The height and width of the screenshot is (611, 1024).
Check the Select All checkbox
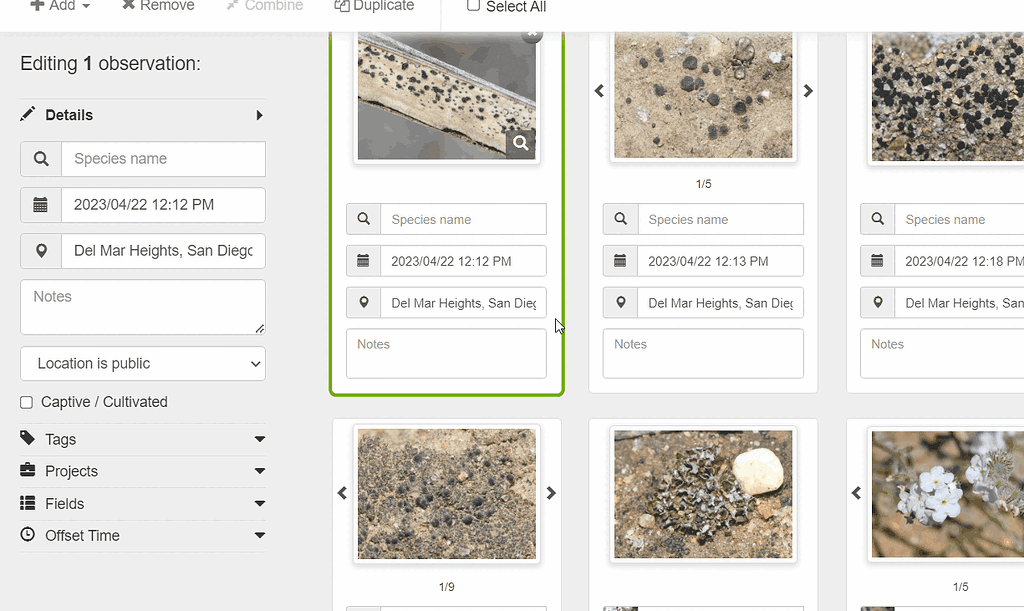[473, 6]
